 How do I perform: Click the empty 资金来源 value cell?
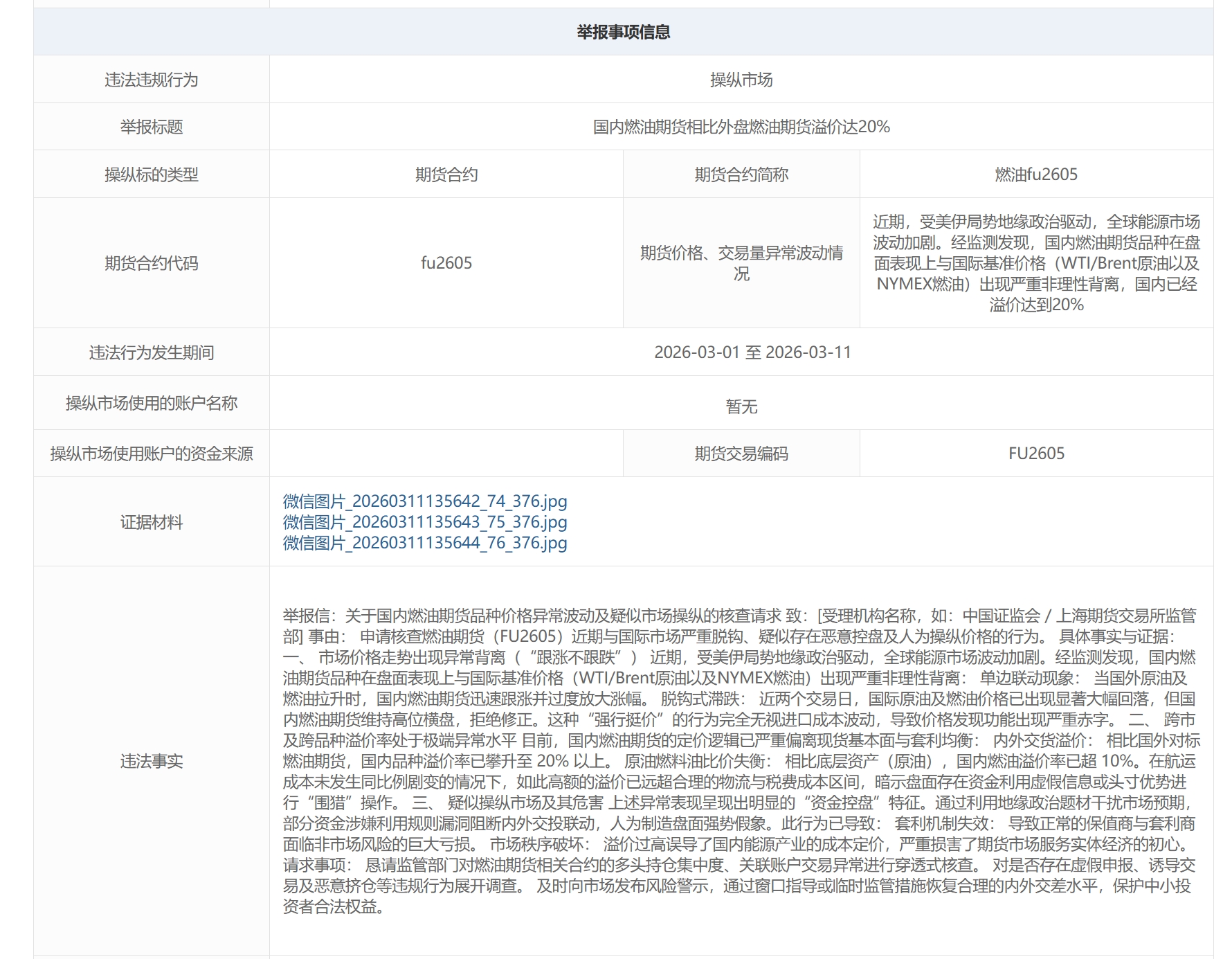click(446, 454)
